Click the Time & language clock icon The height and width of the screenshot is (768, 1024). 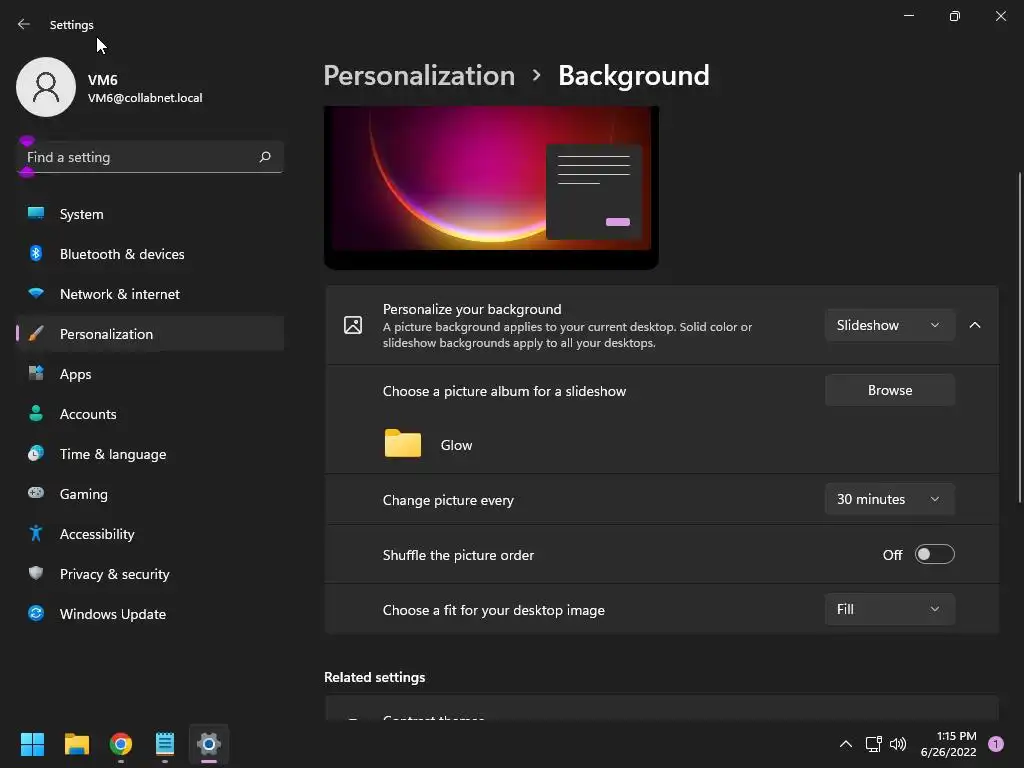tap(36, 453)
